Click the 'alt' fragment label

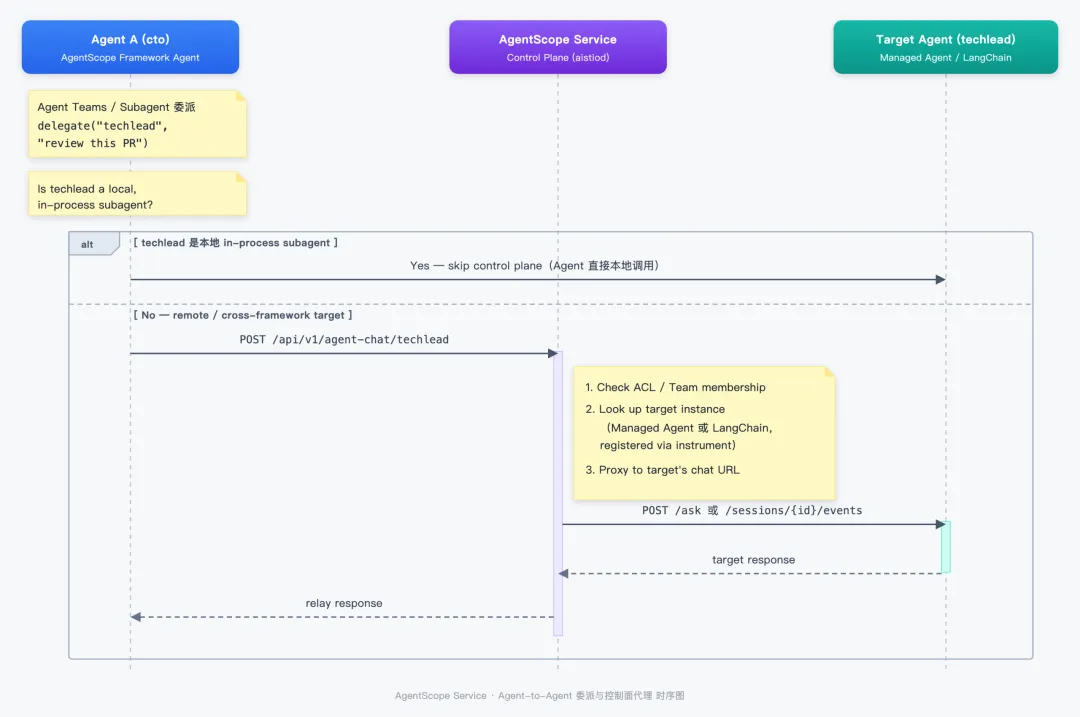[x=94, y=244]
